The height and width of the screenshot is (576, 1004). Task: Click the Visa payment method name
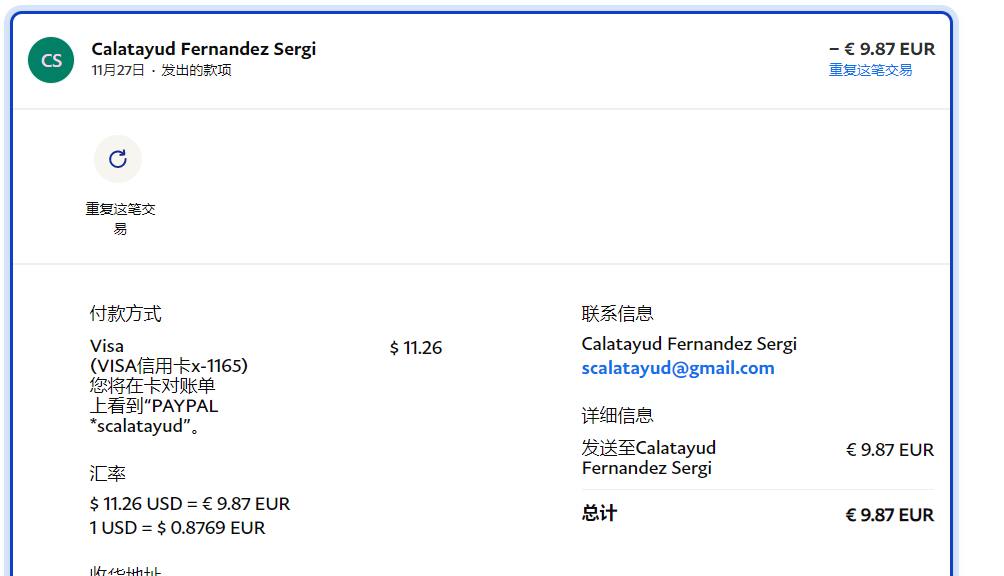click(107, 346)
